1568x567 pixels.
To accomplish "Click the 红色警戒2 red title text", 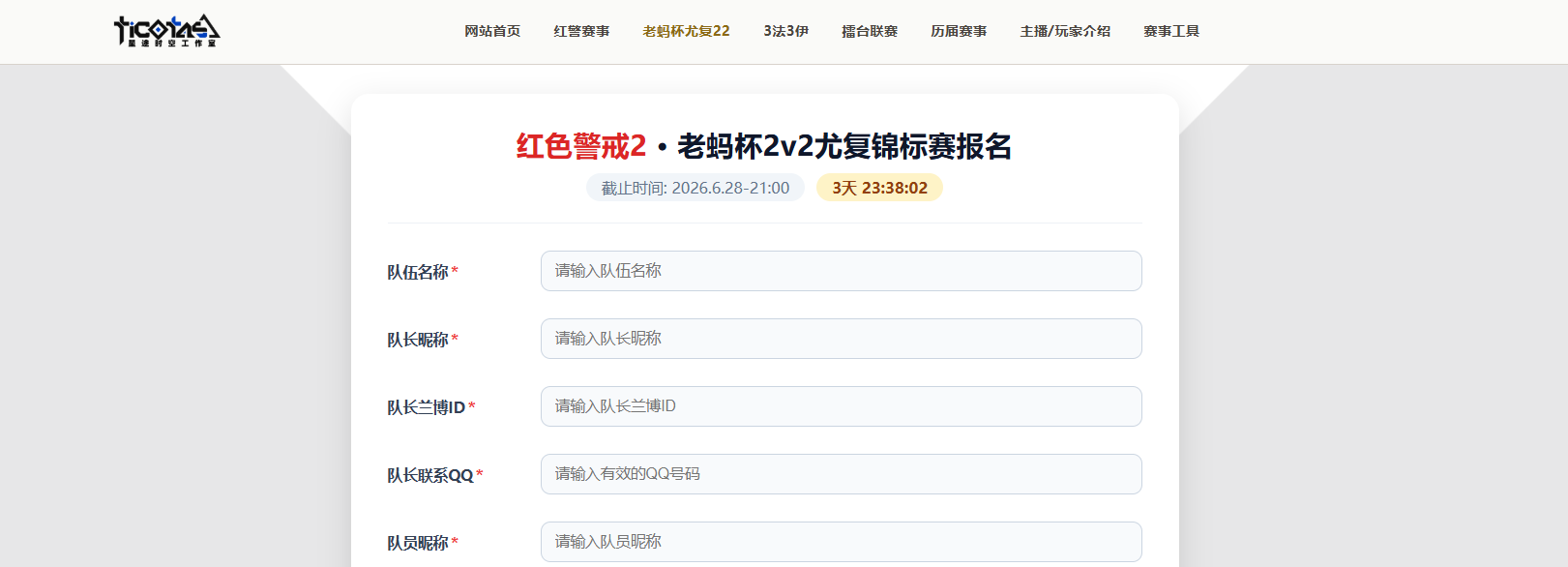I will pos(581,146).
